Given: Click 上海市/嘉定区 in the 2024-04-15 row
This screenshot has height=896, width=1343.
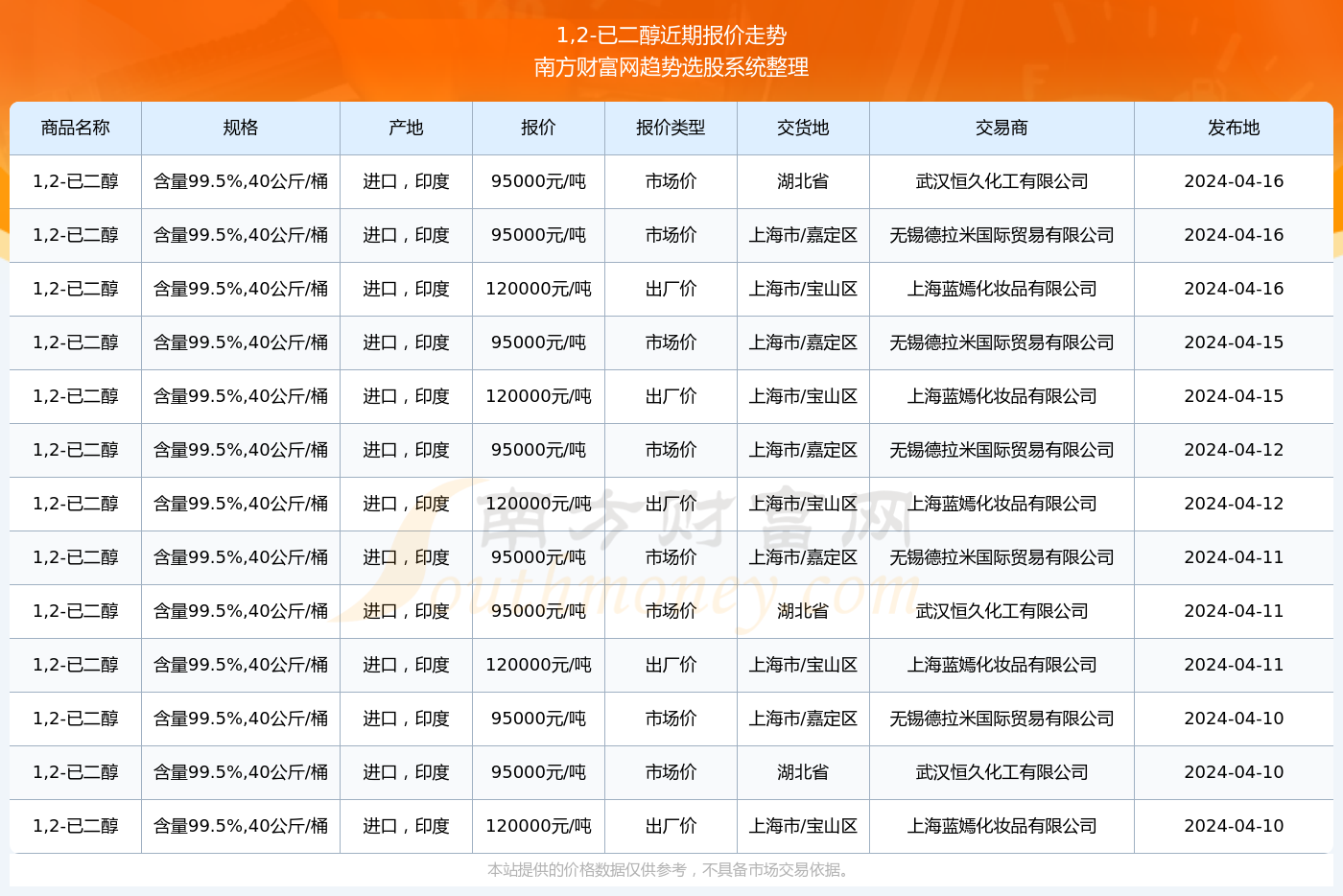Looking at the screenshot, I should [x=803, y=342].
